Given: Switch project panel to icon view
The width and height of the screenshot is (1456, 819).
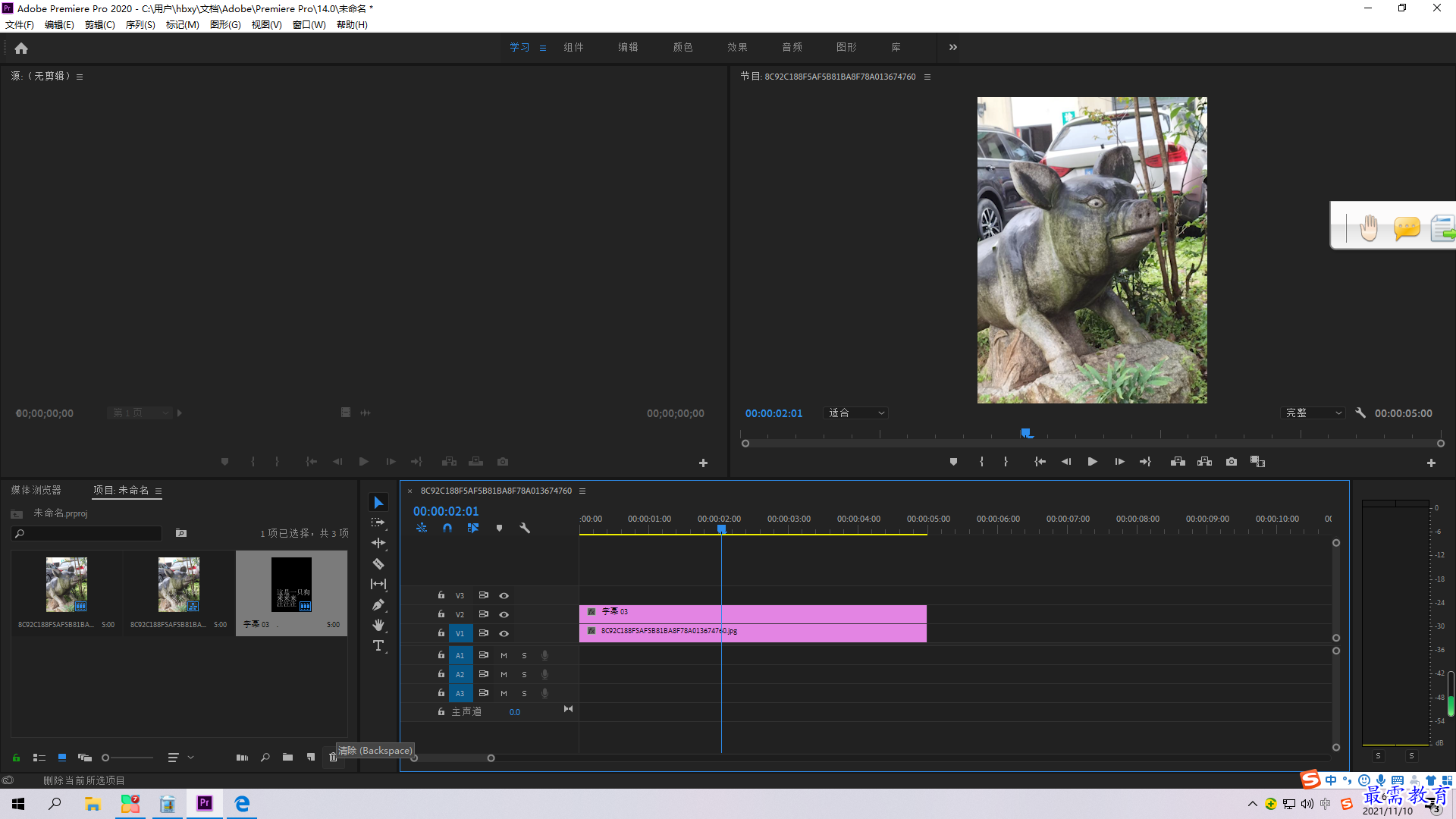Looking at the screenshot, I should 62,758.
